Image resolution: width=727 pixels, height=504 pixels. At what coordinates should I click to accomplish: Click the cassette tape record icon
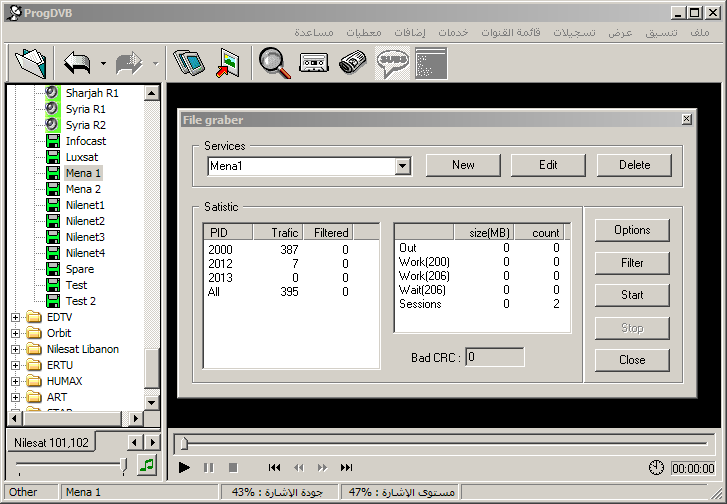[314, 63]
